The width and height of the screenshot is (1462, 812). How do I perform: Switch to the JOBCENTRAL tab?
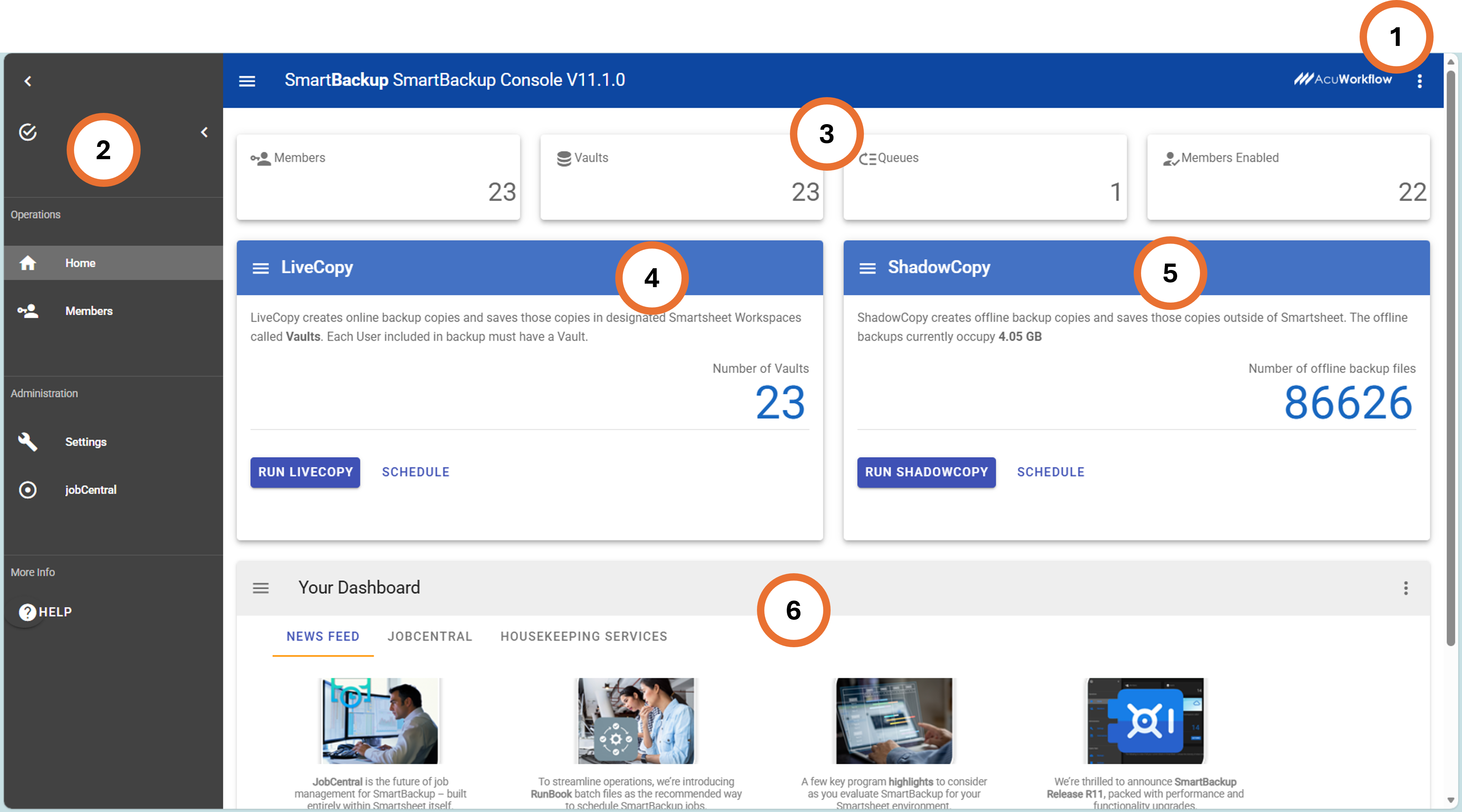point(430,636)
